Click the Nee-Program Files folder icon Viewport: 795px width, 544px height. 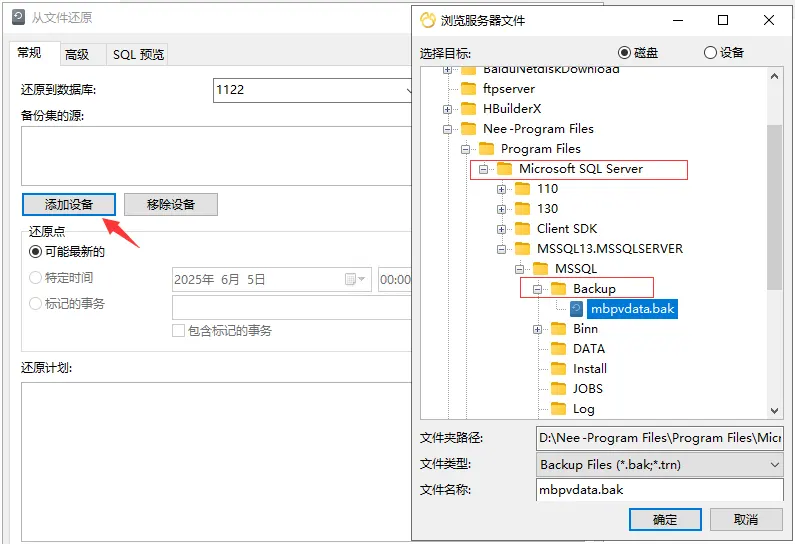[468, 129]
